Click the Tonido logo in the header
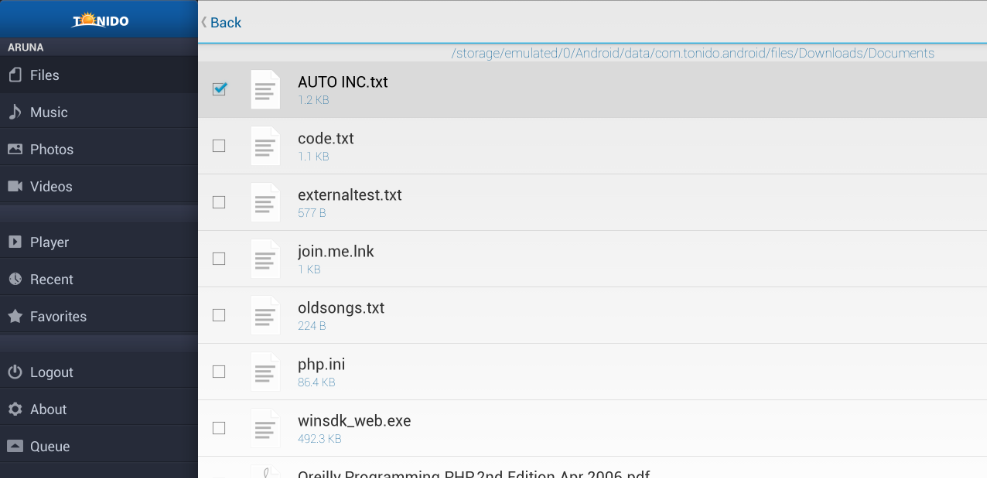987x478 pixels. (x=100, y=20)
